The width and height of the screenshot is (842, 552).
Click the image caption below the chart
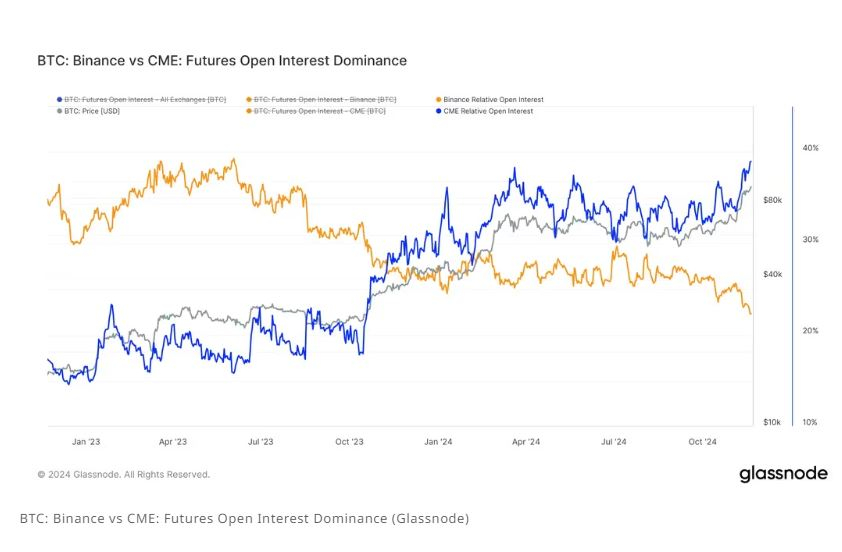244,518
